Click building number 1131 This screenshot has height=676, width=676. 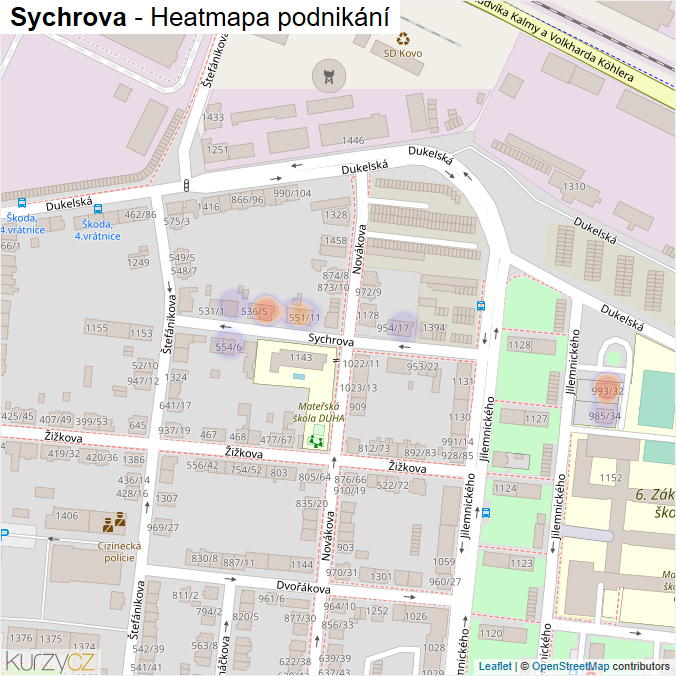pos(463,382)
